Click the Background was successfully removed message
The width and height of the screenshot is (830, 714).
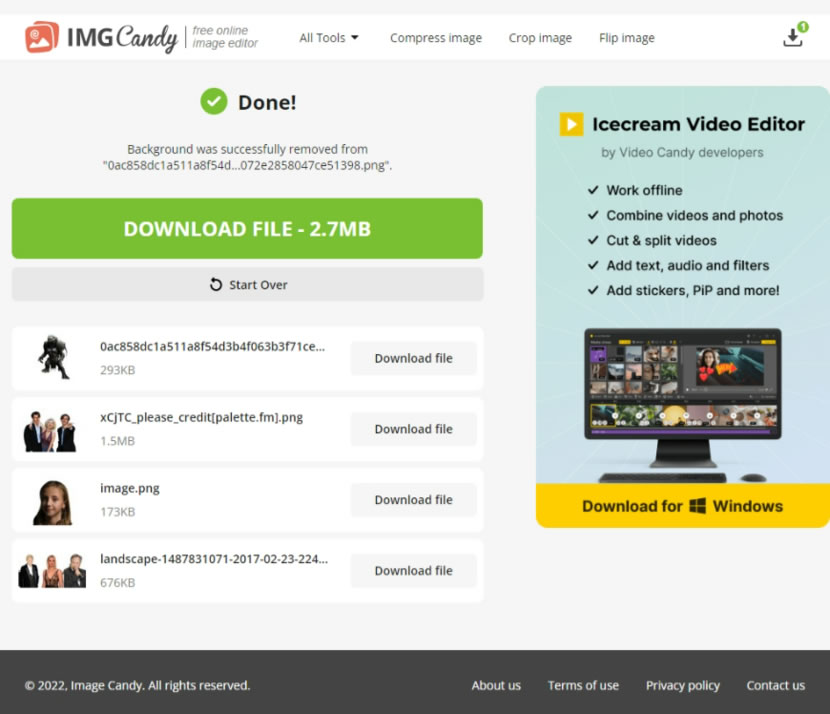tap(247, 157)
